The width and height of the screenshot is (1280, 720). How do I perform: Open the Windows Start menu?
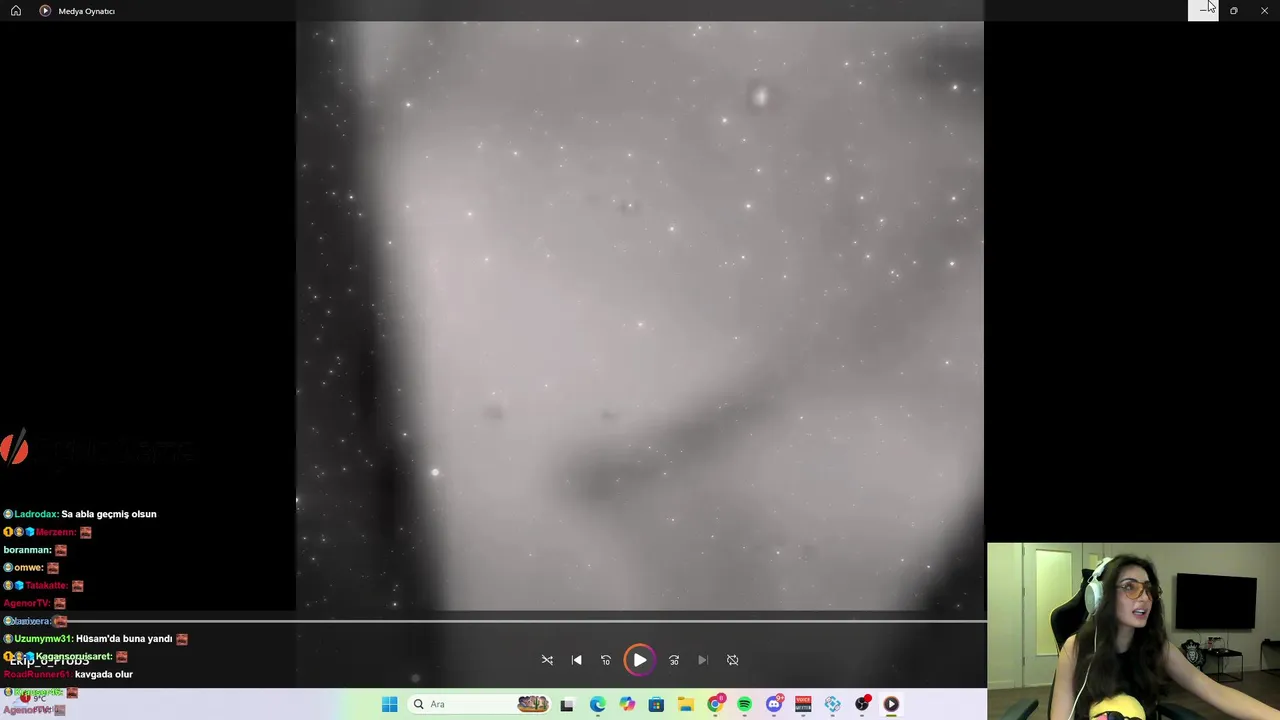pyautogui.click(x=389, y=704)
